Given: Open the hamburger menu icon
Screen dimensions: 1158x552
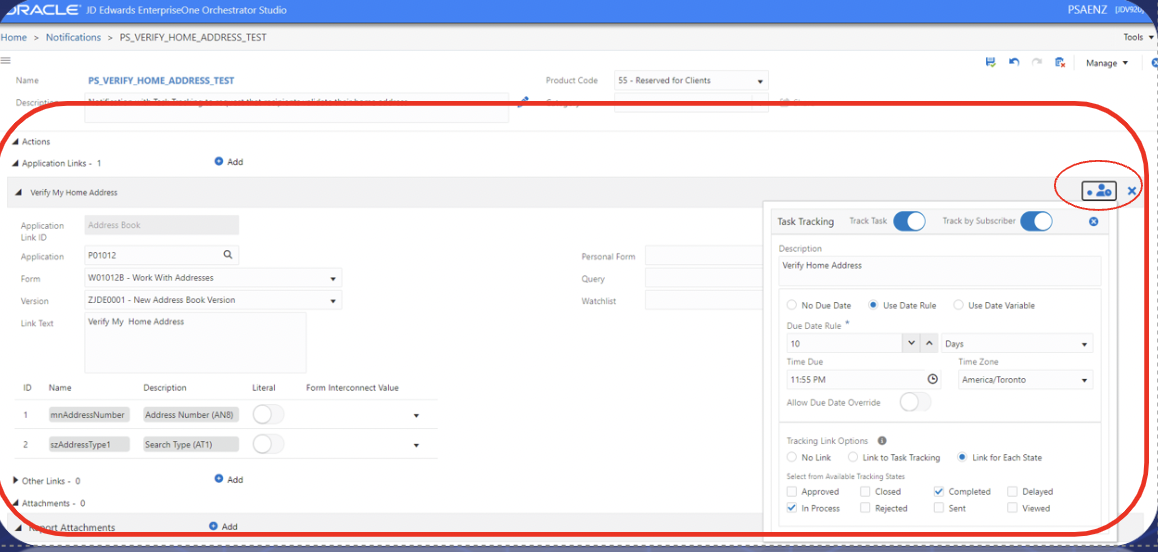Looking at the screenshot, I should [4, 60].
